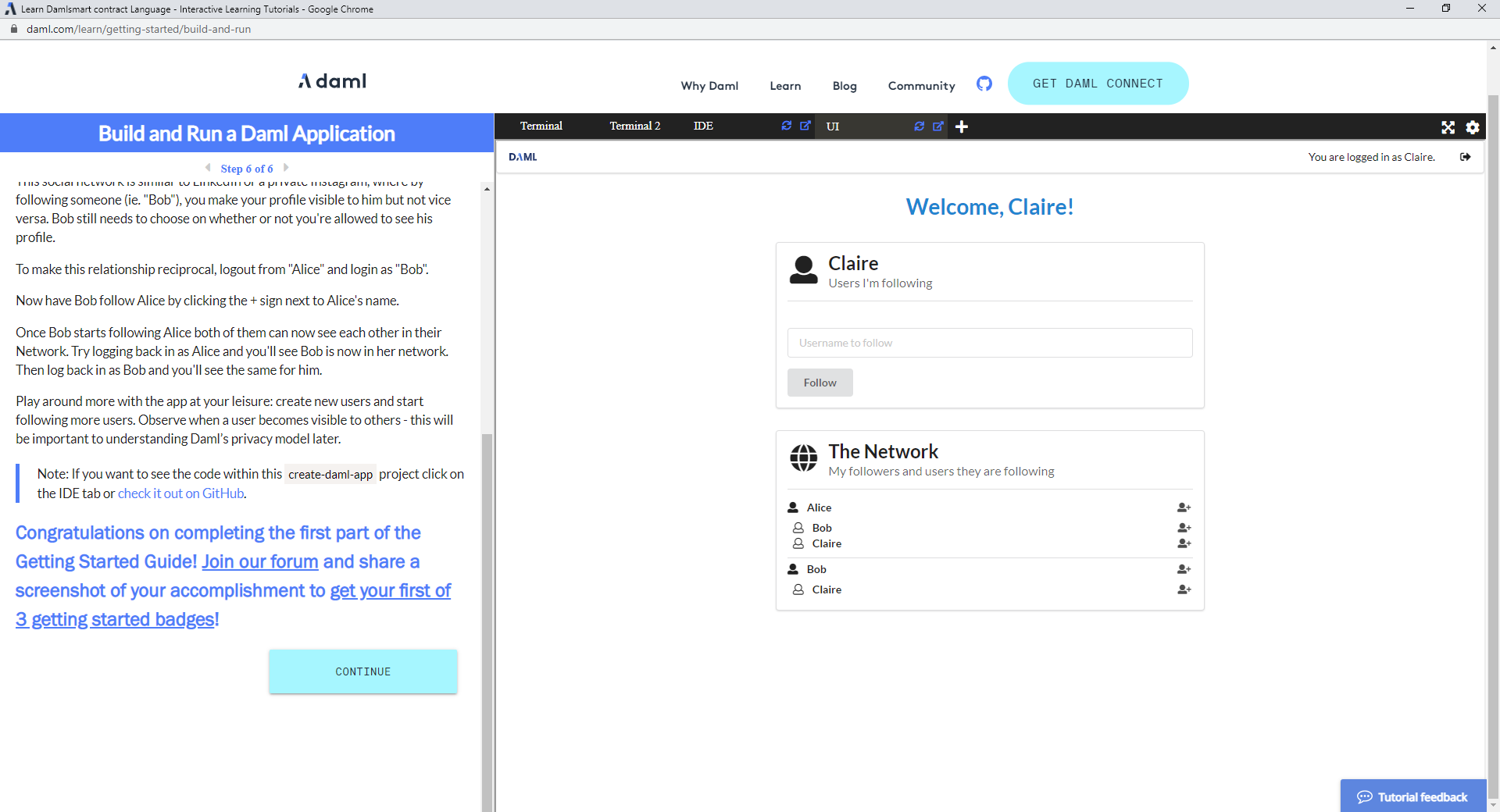Switch to the first Terminal tab

point(541,126)
